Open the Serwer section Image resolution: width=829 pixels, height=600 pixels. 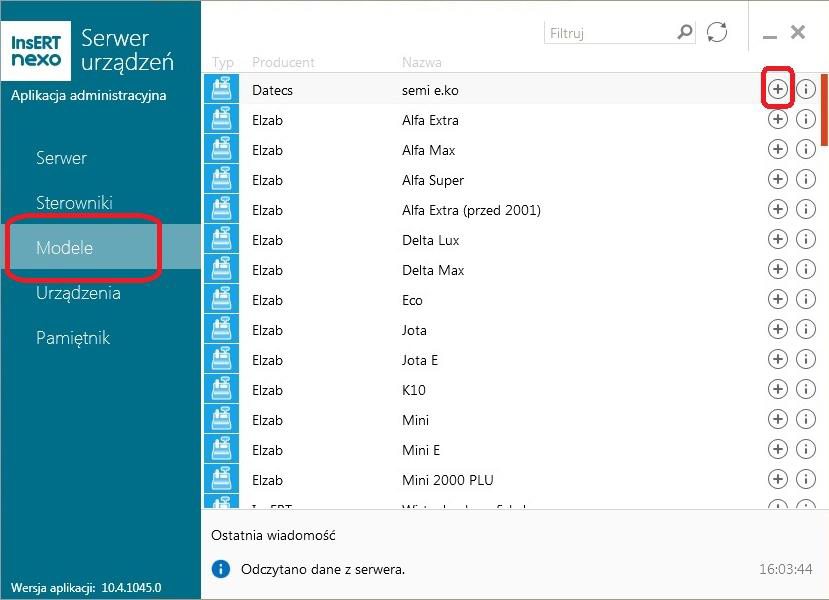tap(61, 158)
